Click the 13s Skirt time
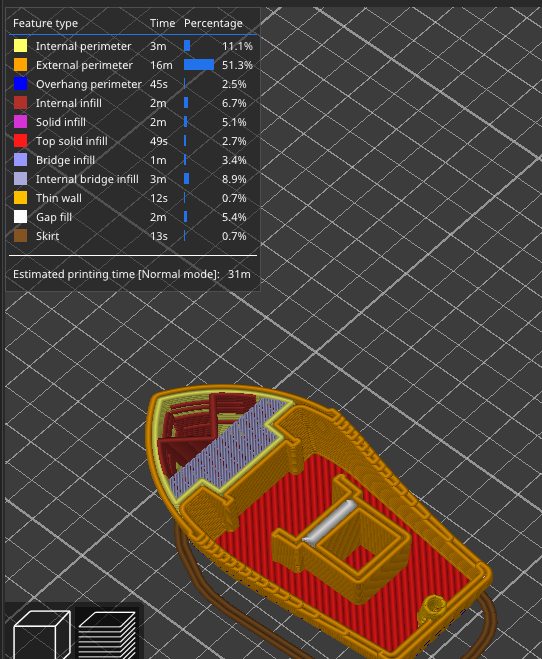Screen dimensions: 542x659 point(158,236)
